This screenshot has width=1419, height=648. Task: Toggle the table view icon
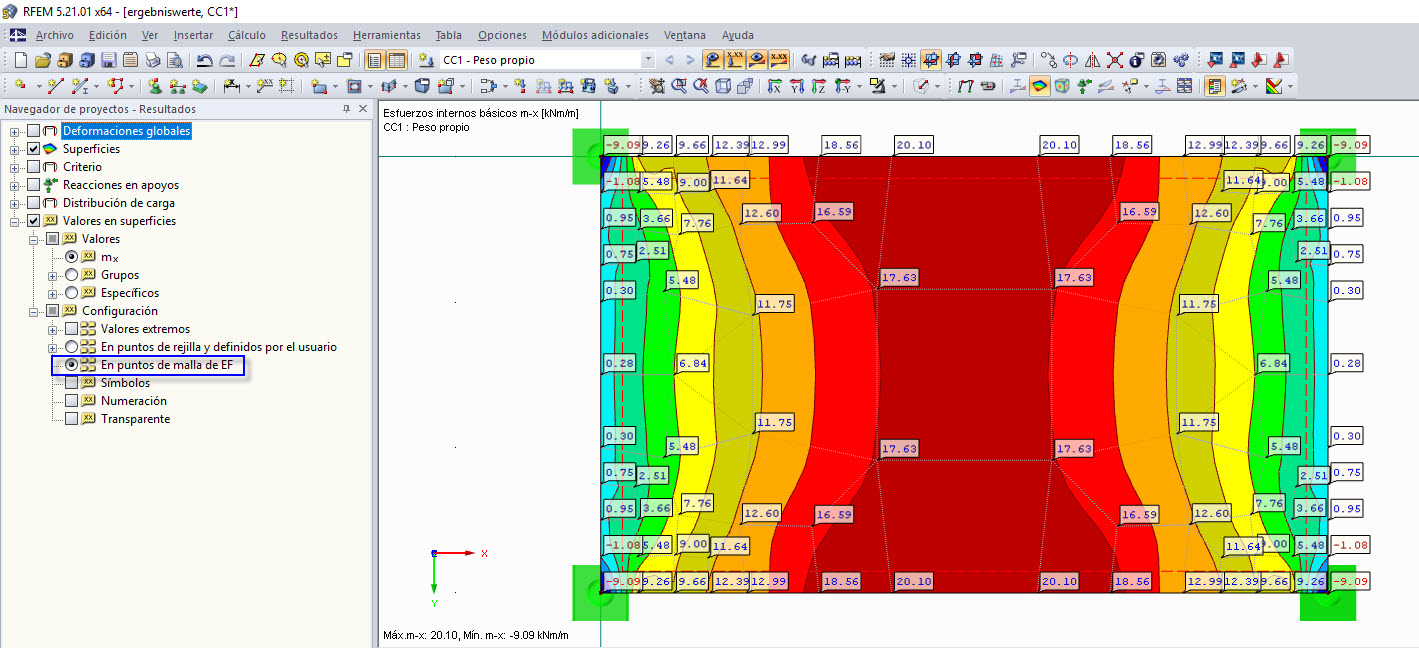pos(396,60)
